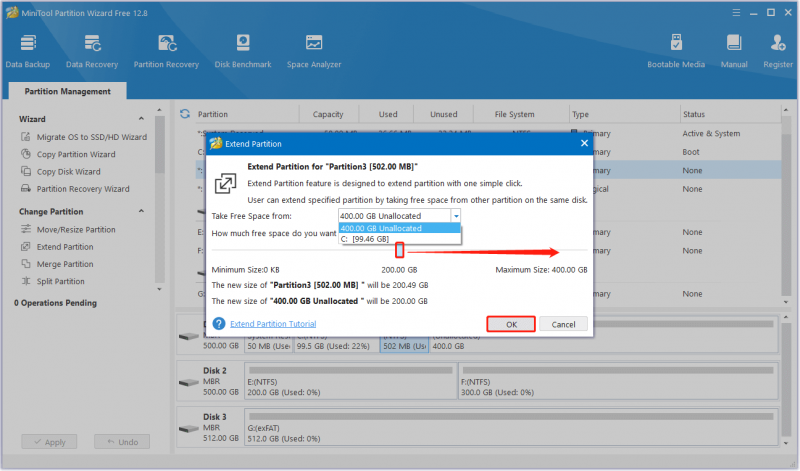This screenshot has width=800, height=471.
Task: Open the hamburger menu in title bar
Action: pyautogui.click(x=736, y=13)
